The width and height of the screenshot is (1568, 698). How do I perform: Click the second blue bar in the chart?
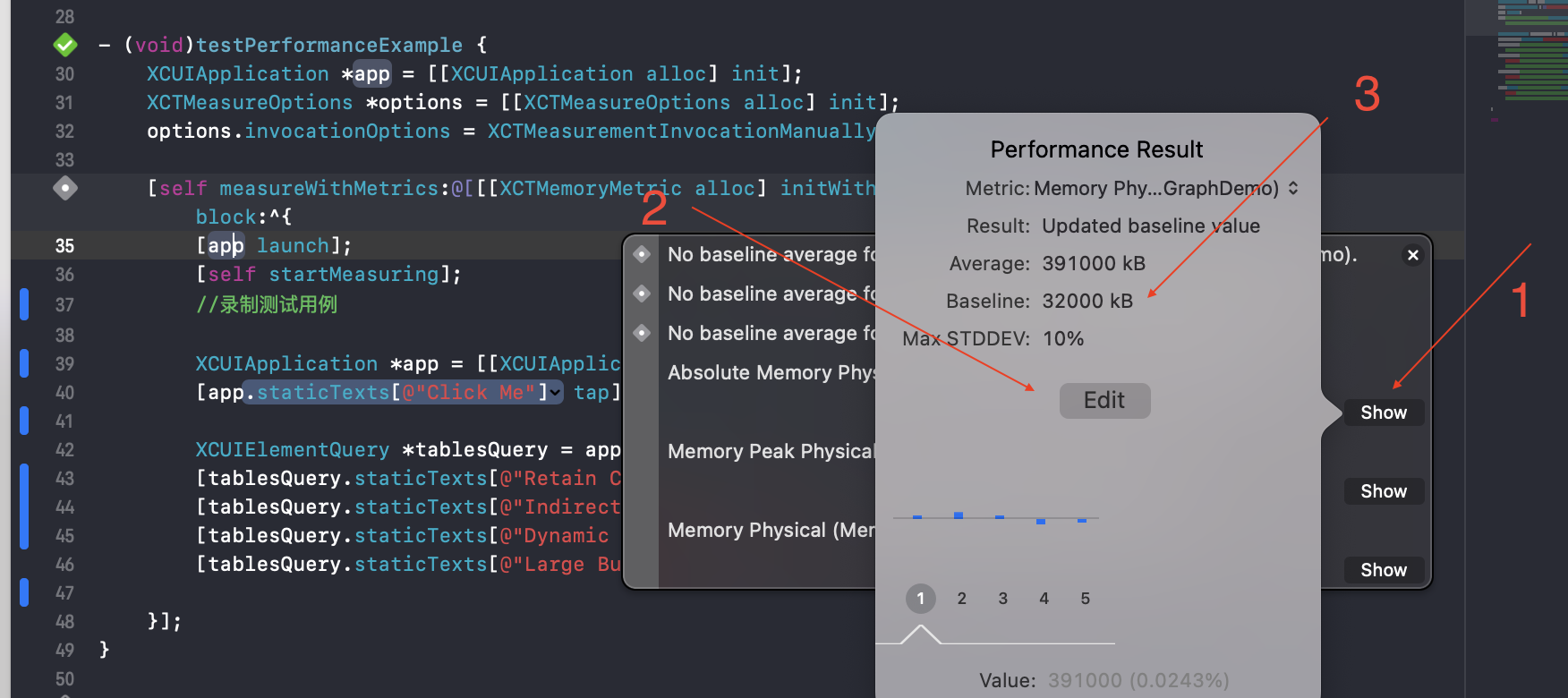(x=959, y=515)
